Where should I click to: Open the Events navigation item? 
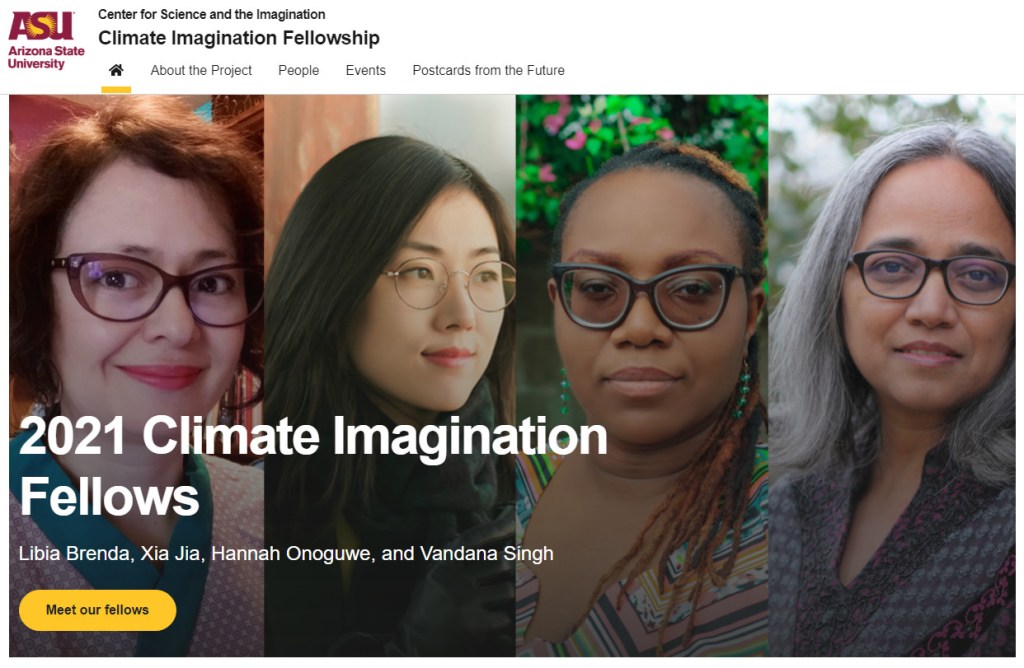click(365, 70)
